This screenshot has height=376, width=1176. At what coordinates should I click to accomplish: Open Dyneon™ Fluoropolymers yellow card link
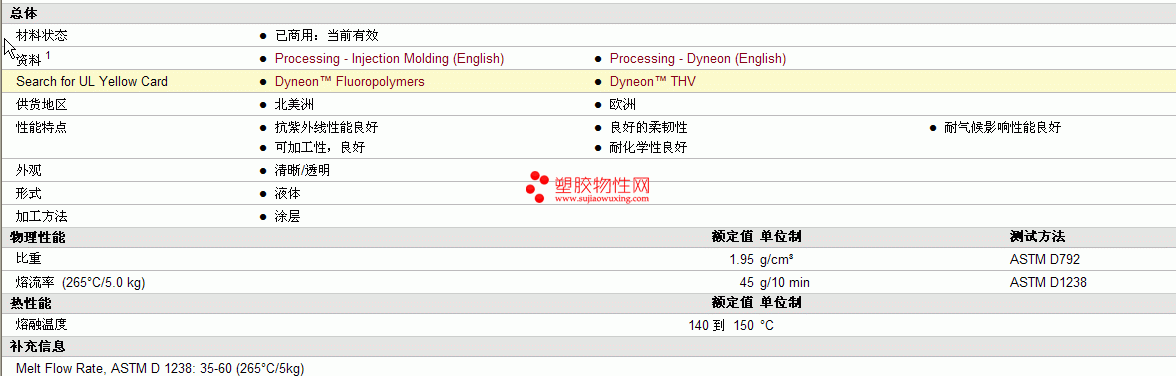[x=350, y=81]
